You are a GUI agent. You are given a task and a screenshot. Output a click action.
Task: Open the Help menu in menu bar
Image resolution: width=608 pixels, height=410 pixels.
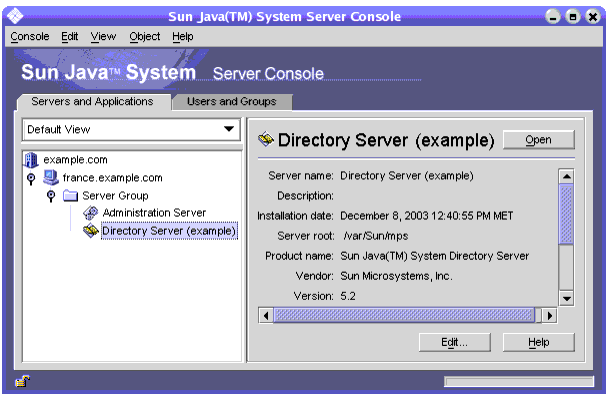[x=183, y=36]
